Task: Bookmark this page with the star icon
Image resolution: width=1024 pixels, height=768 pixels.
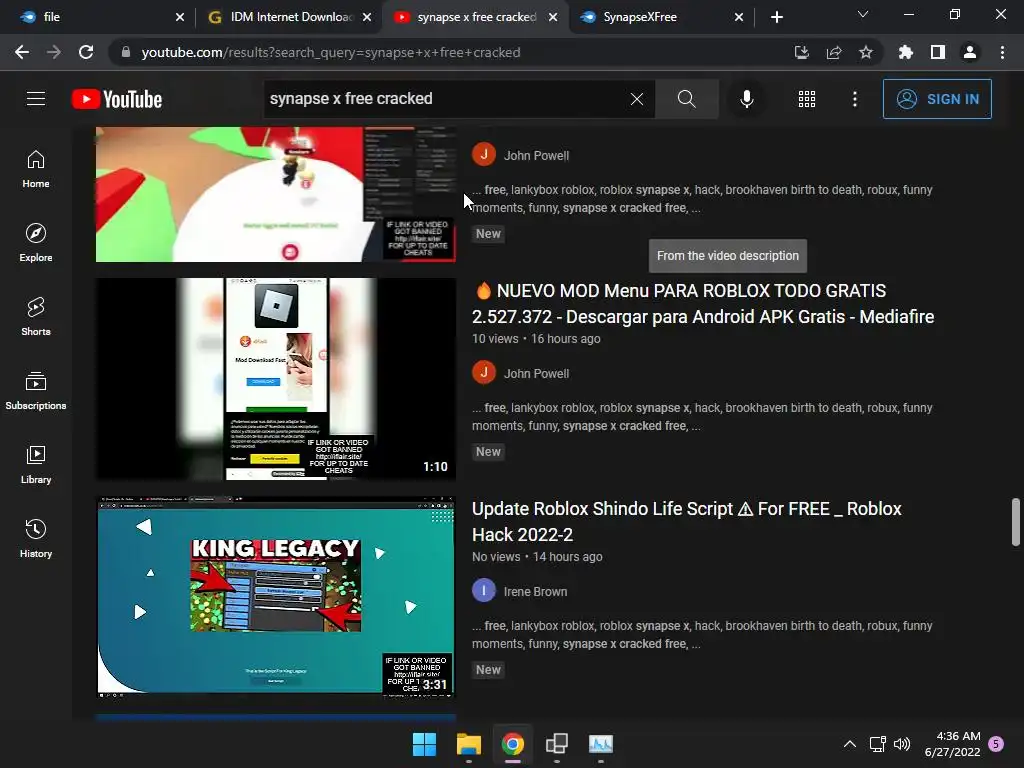Action: click(x=866, y=52)
